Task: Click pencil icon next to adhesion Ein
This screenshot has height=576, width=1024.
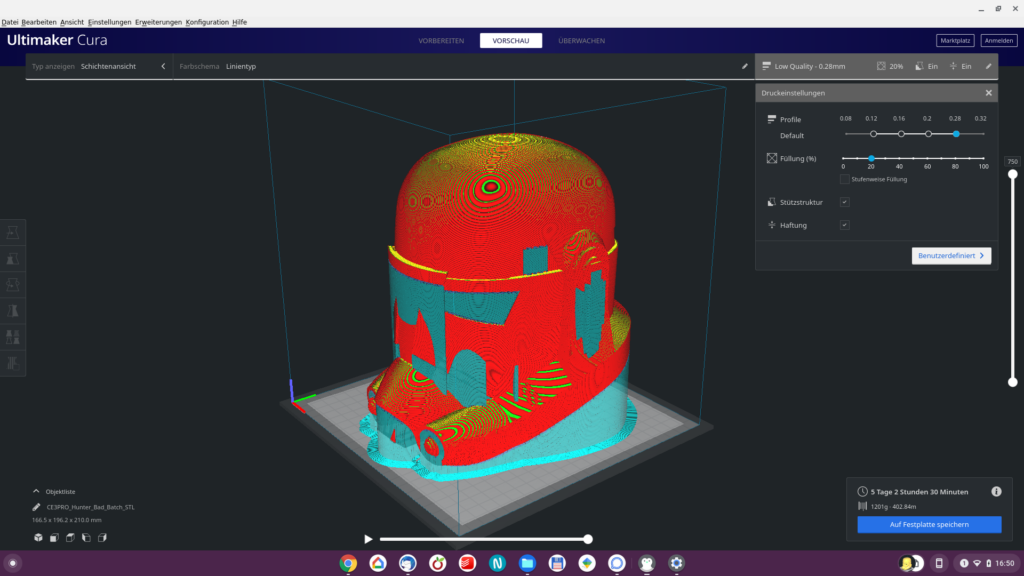Action: pos(989,66)
